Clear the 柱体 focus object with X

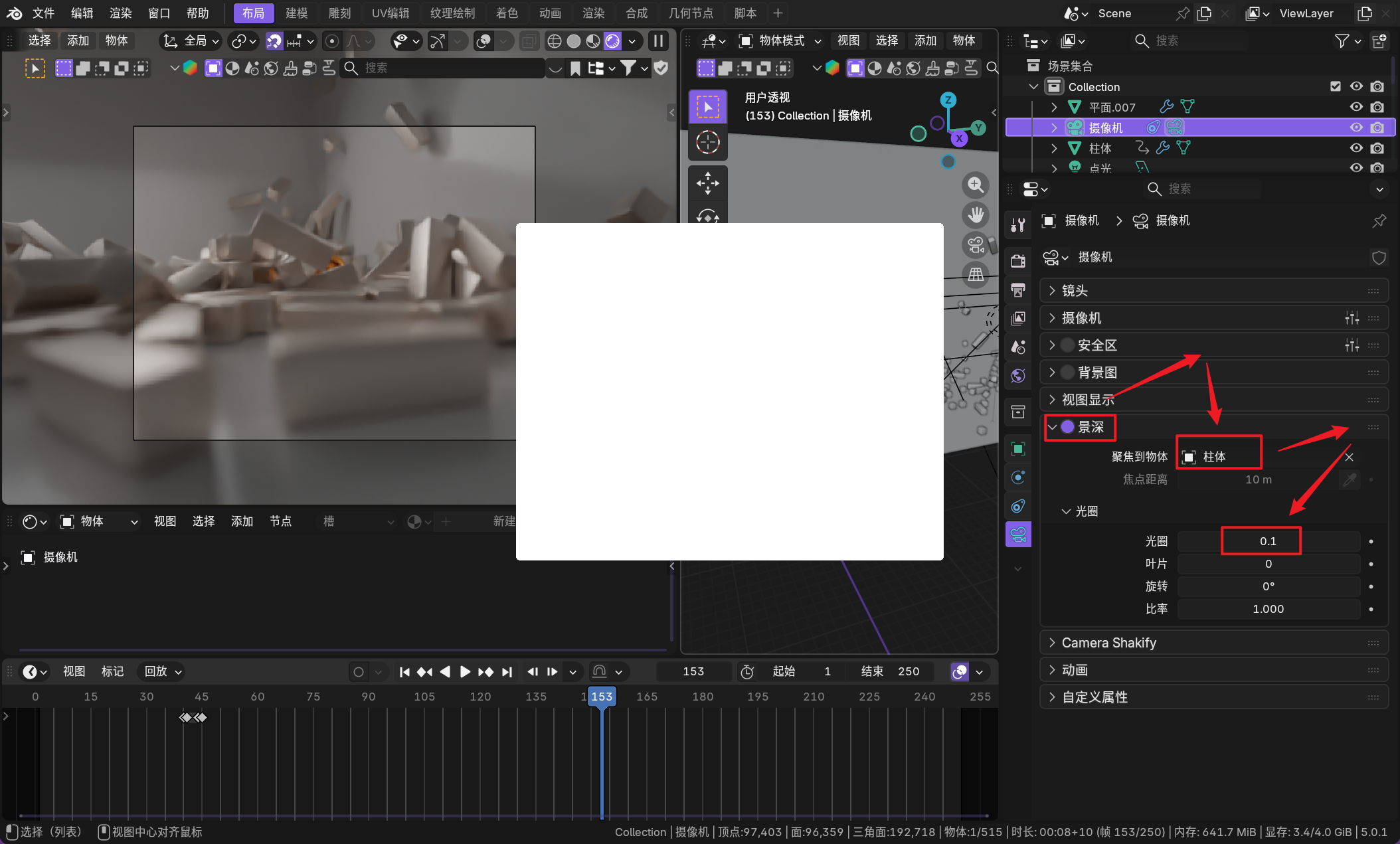[1349, 457]
